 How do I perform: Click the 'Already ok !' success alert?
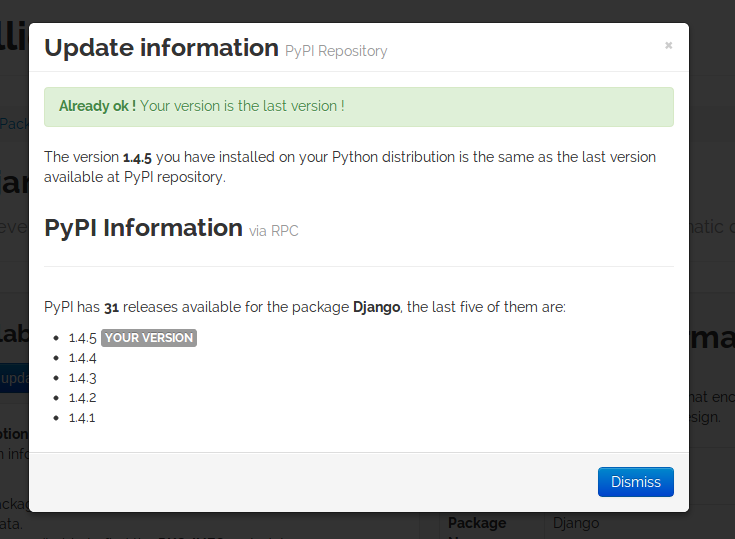tap(359, 107)
